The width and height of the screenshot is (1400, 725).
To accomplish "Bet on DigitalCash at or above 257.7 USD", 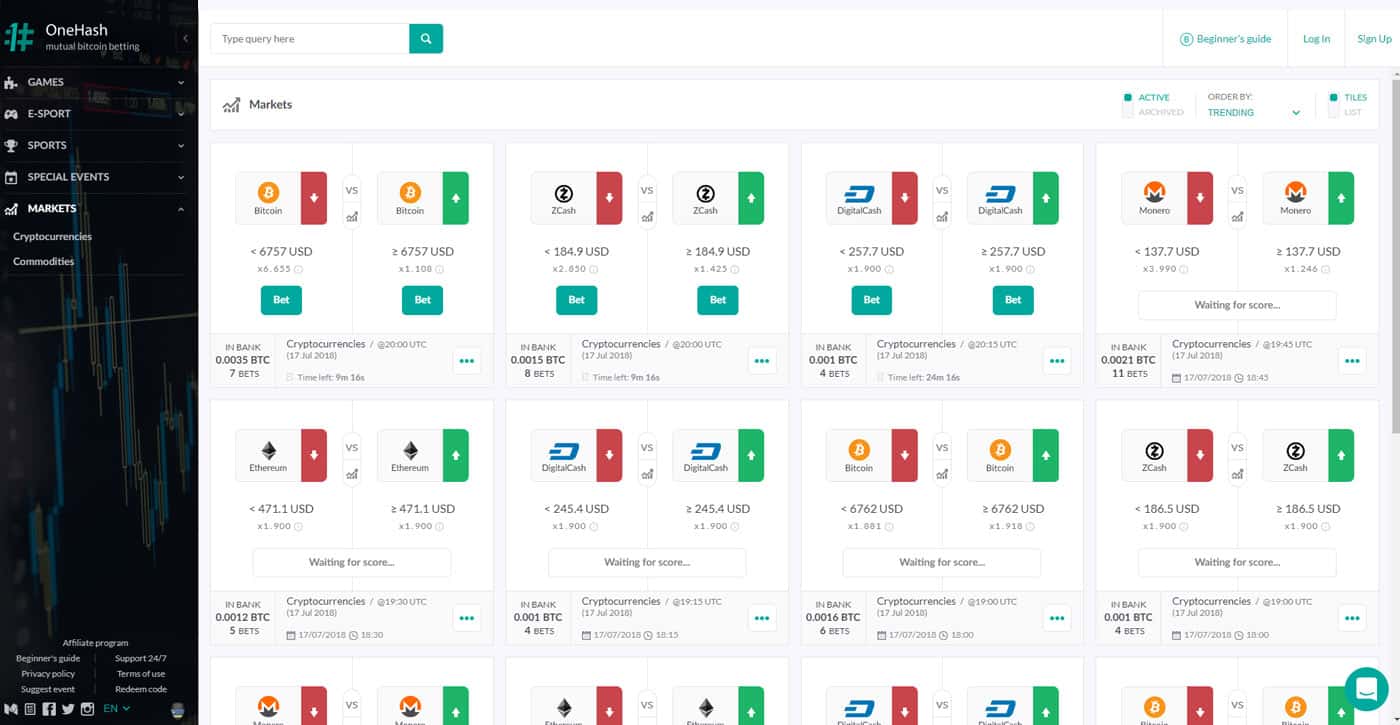I will click(1013, 299).
